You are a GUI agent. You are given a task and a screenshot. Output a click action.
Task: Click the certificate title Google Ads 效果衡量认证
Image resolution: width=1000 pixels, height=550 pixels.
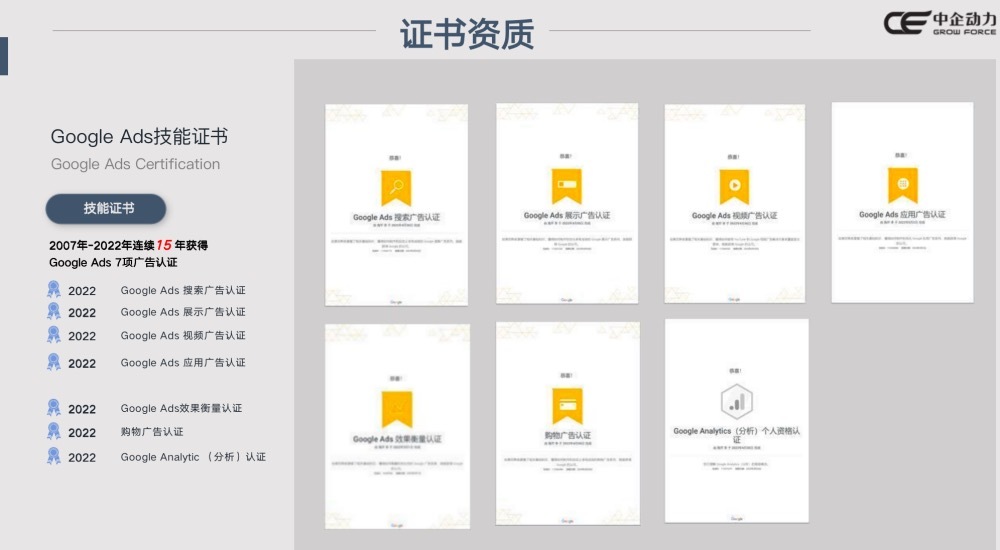coord(397,439)
